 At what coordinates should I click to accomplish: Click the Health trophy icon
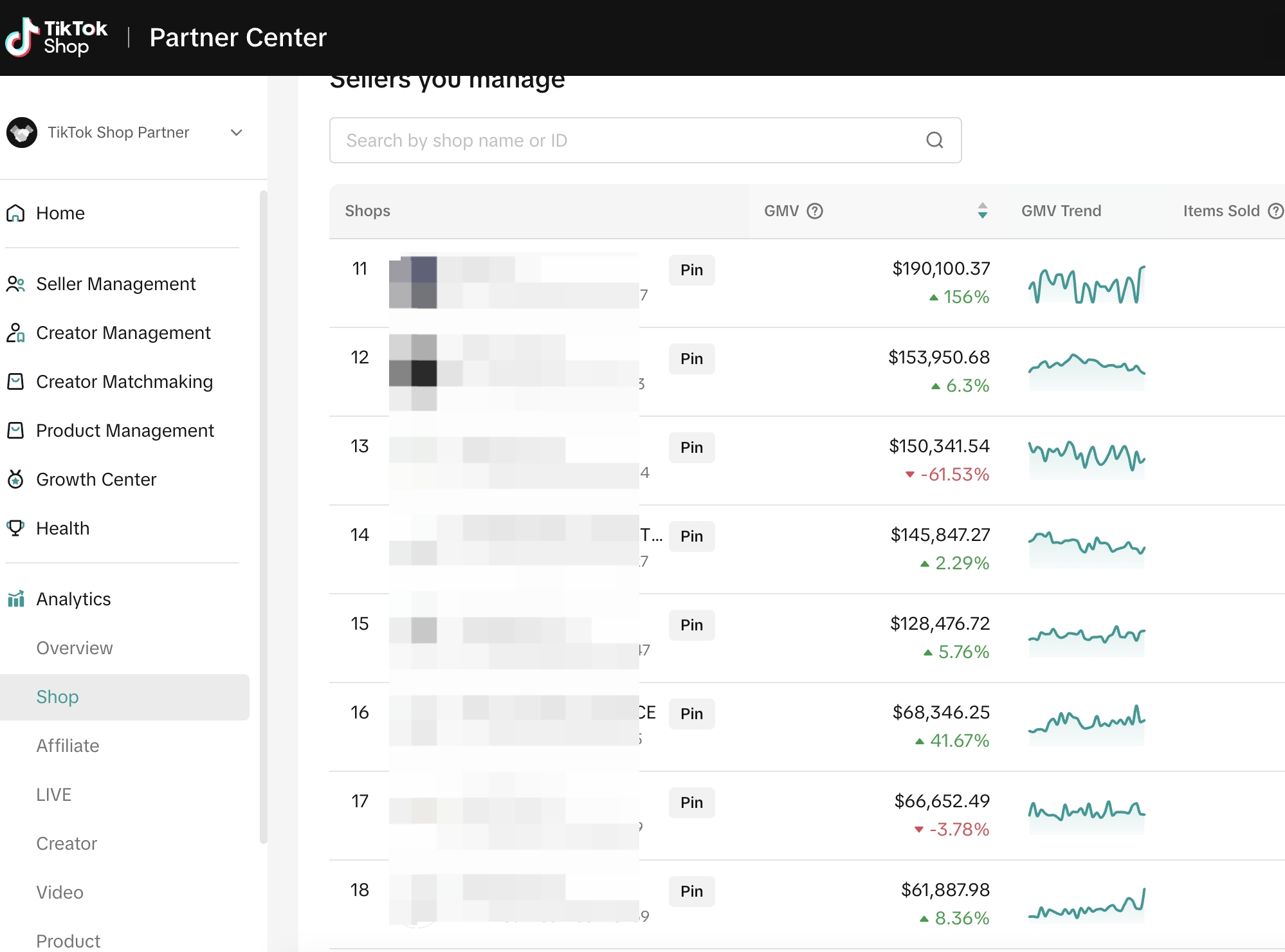click(x=15, y=528)
